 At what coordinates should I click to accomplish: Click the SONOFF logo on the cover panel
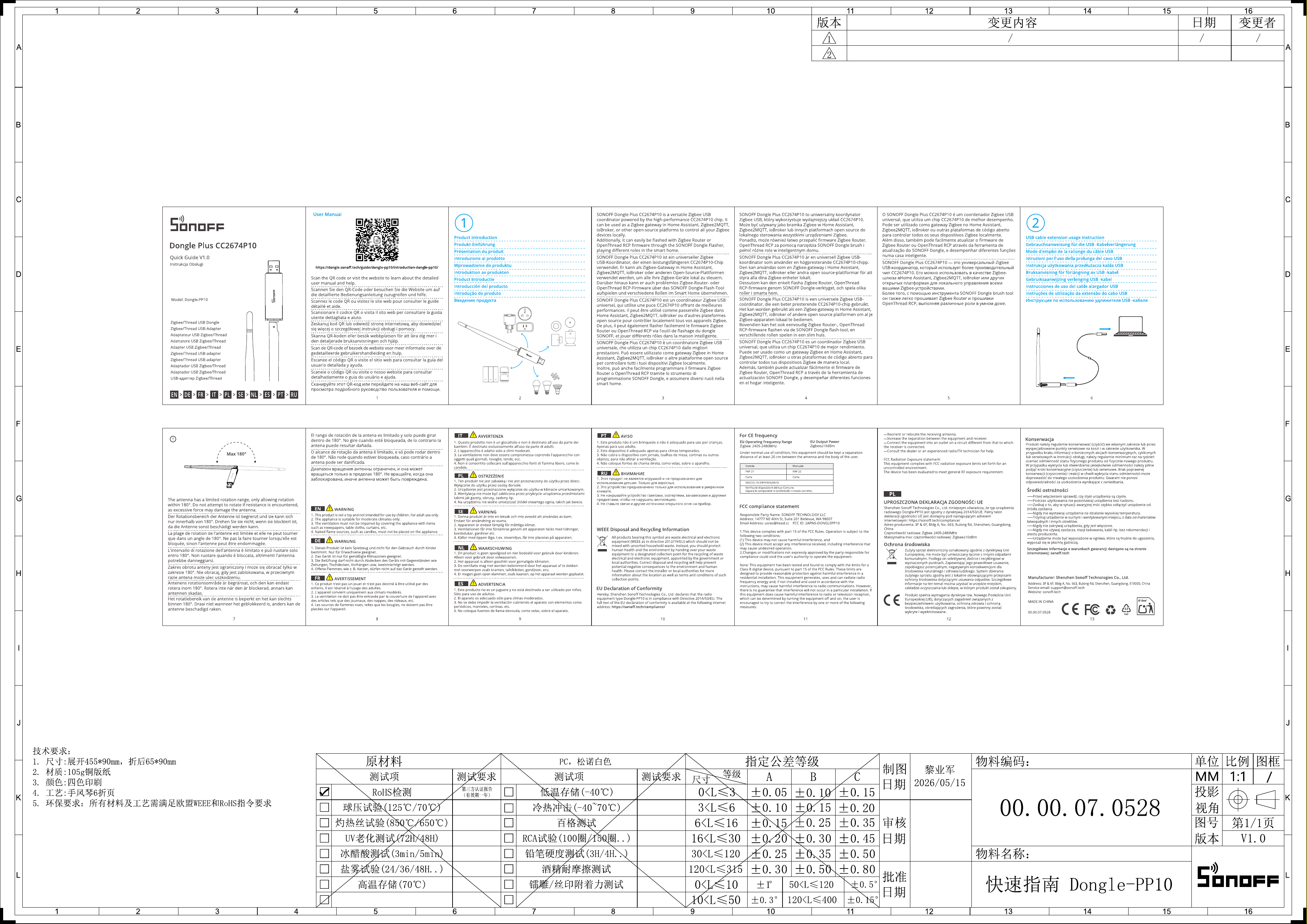(x=197, y=224)
